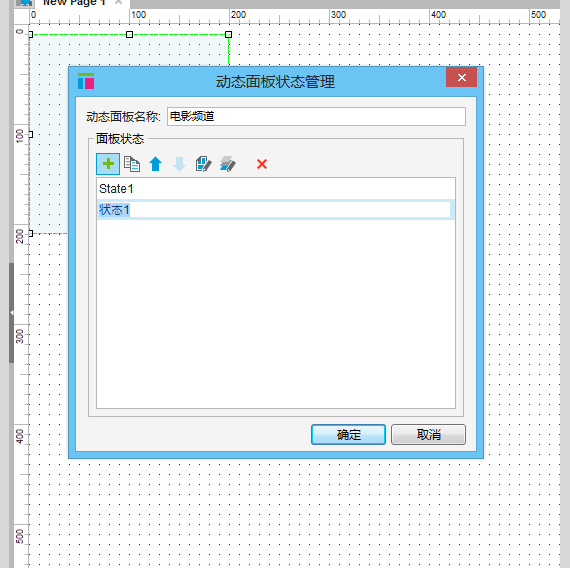Screen dimensions: 570x568
Task: Click the panel's left-middle selection handle
Action: (x=31, y=135)
